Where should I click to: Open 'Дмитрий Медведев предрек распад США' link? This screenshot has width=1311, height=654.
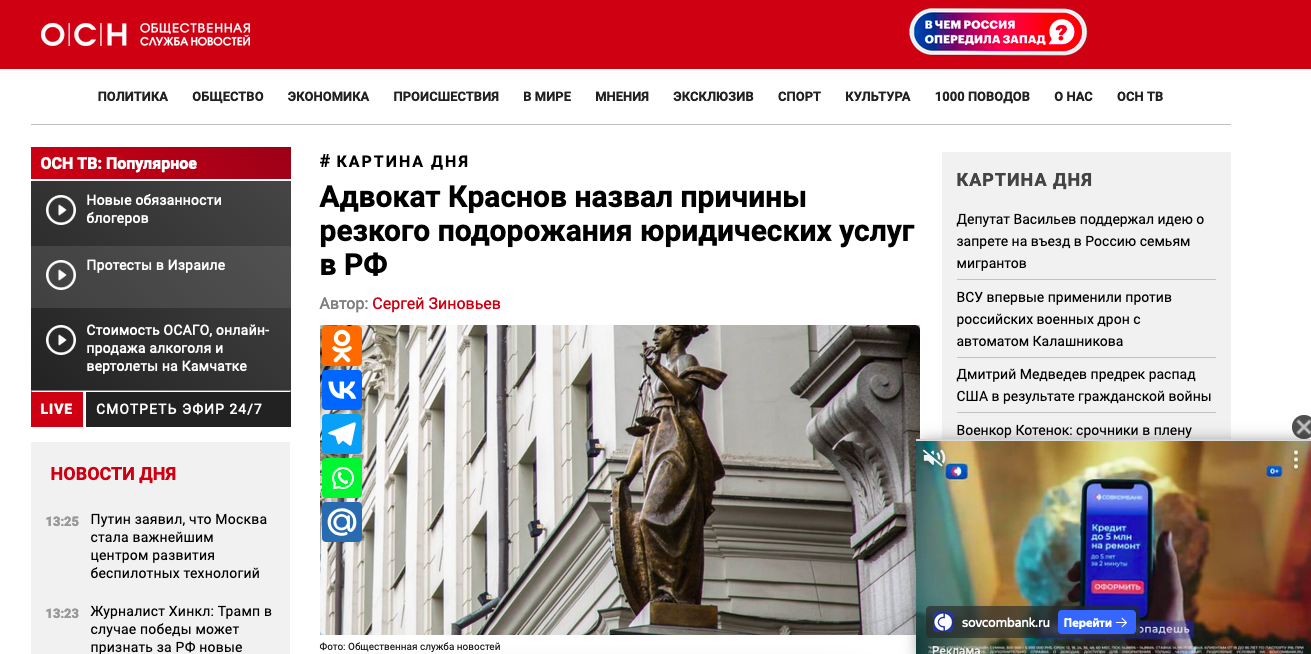pos(1084,385)
